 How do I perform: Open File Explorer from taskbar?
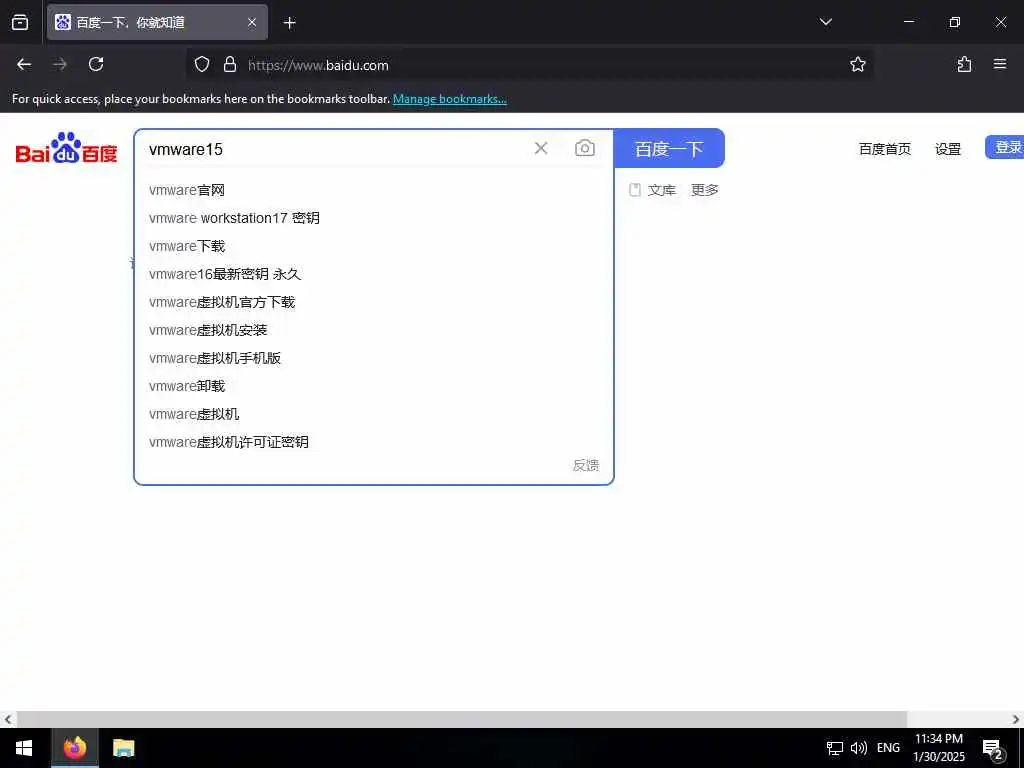point(123,748)
